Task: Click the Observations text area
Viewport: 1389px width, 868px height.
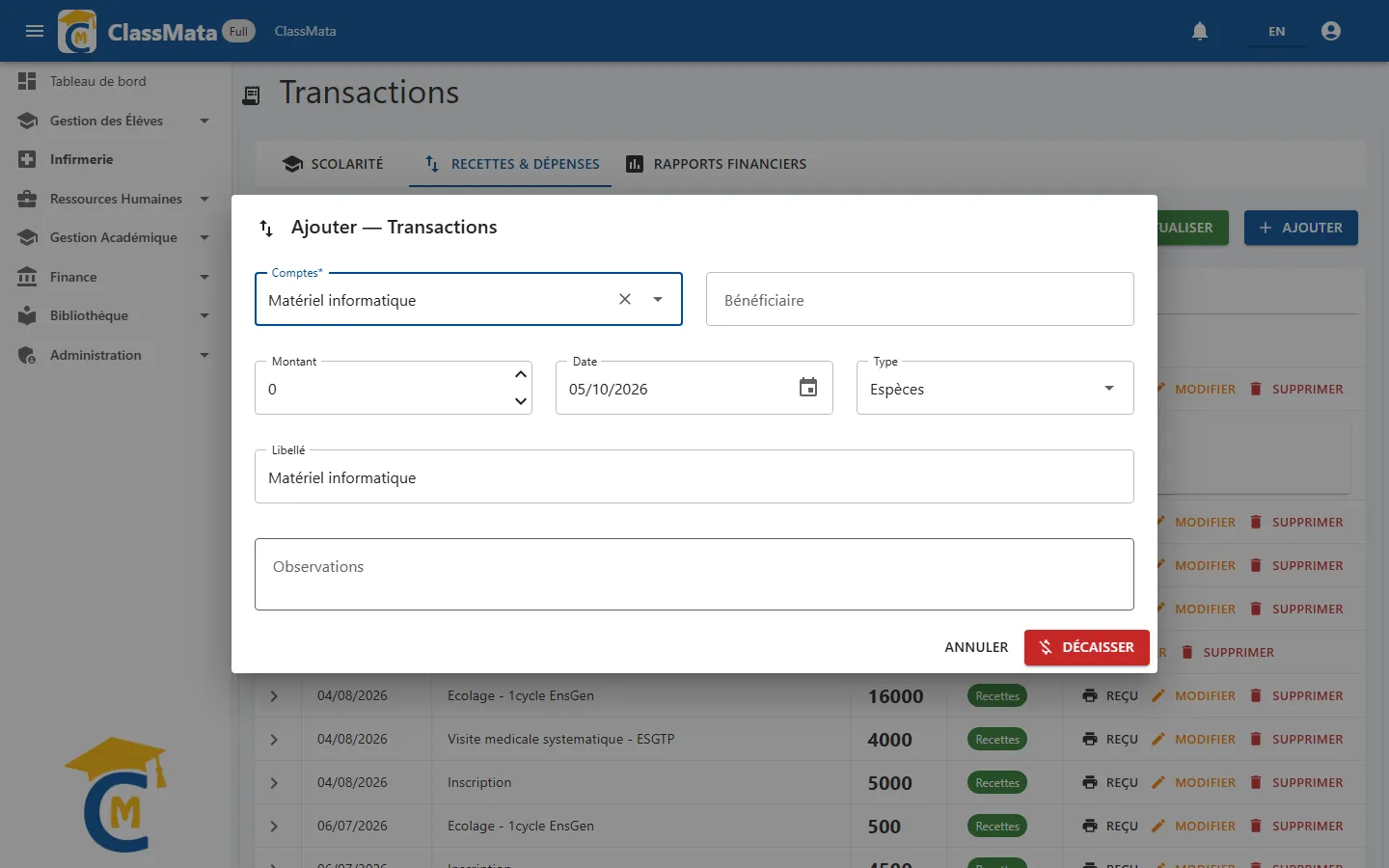Action: [x=694, y=574]
